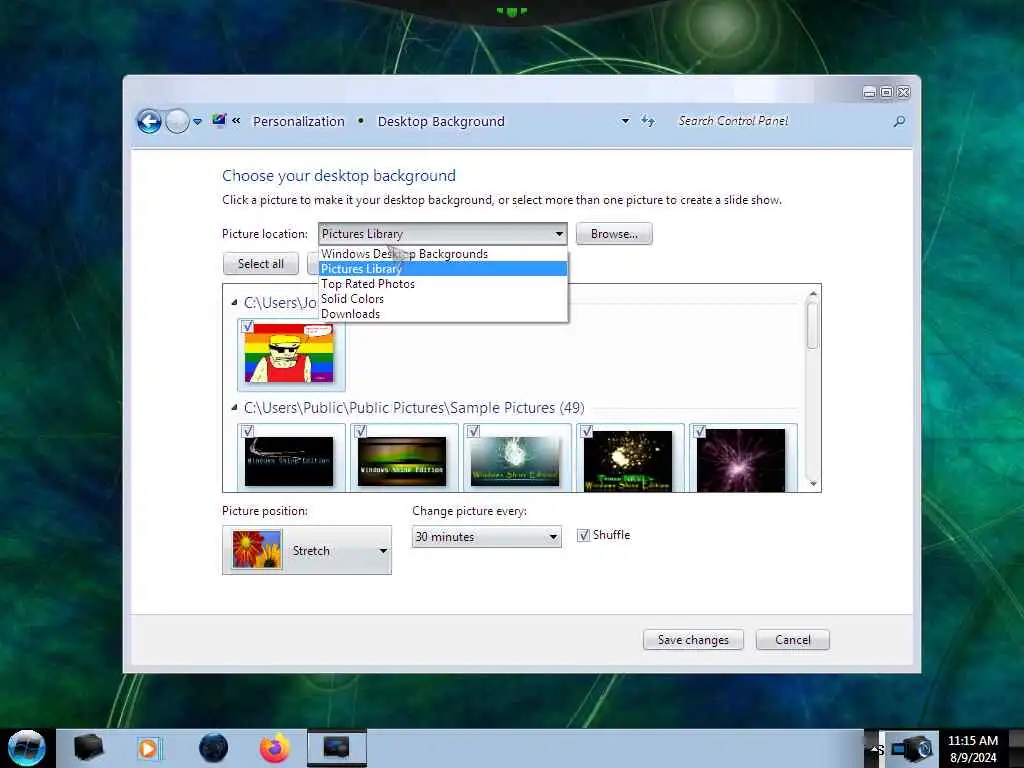The height and width of the screenshot is (768, 1024).
Task: Focus the Search Control Panel field
Action: pos(780,121)
